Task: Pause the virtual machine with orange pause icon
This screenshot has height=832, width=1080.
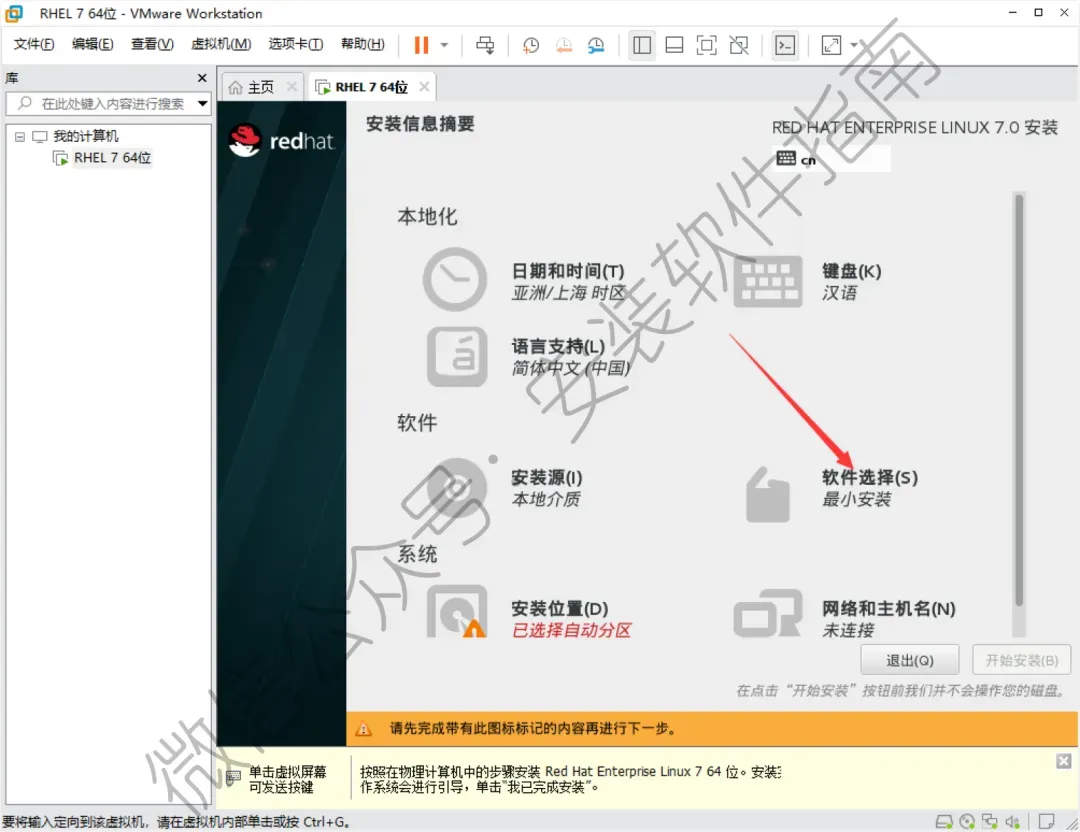Action: point(421,45)
